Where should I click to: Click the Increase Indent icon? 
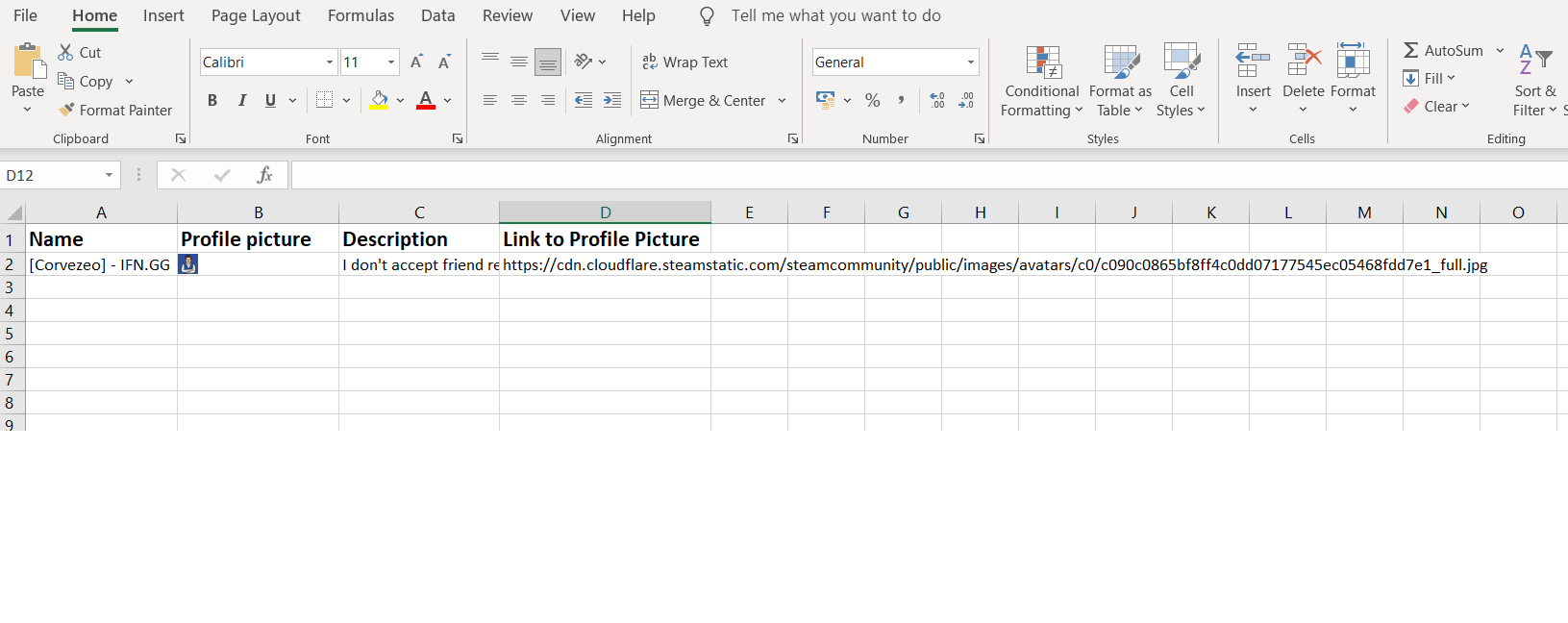pyautogui.click(x=612, y=100)
